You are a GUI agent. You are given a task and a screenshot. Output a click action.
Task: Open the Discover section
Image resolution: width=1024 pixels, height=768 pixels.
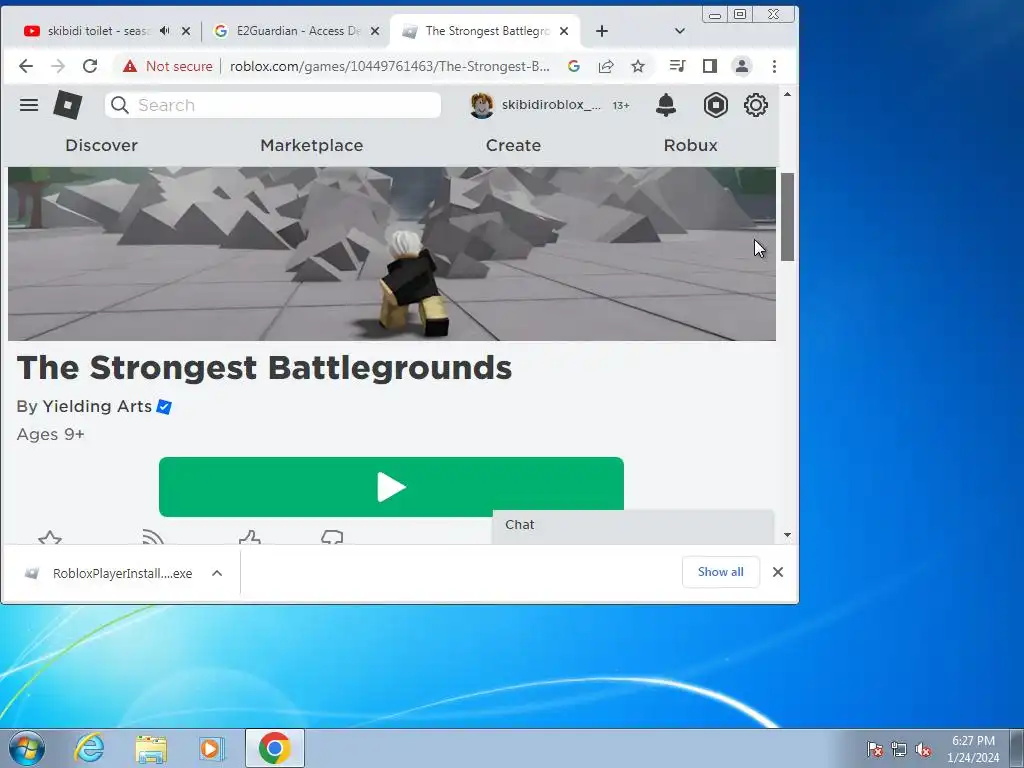coord(101,145)
